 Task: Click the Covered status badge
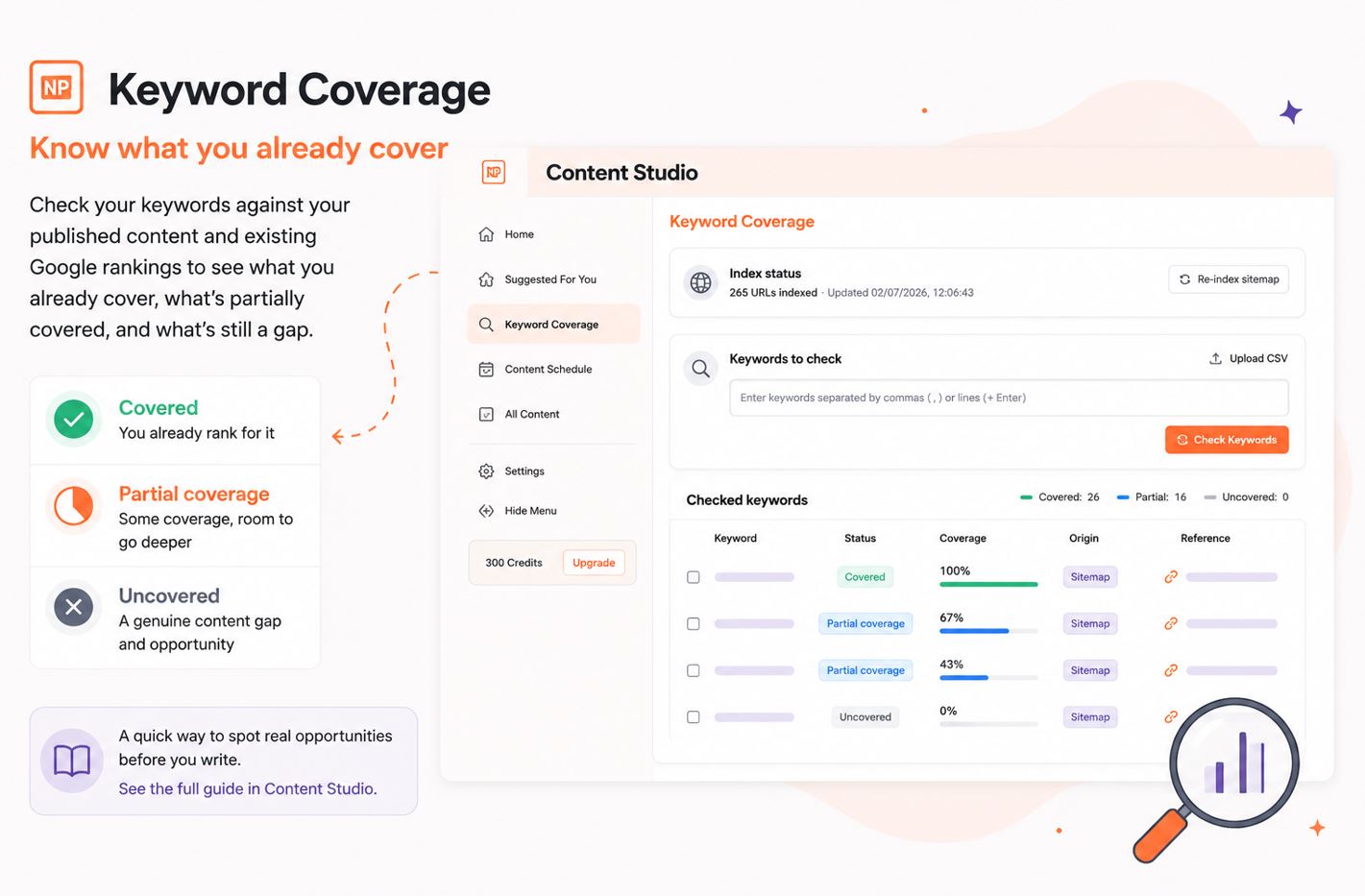pyautogui.click(x=865, y=577)
